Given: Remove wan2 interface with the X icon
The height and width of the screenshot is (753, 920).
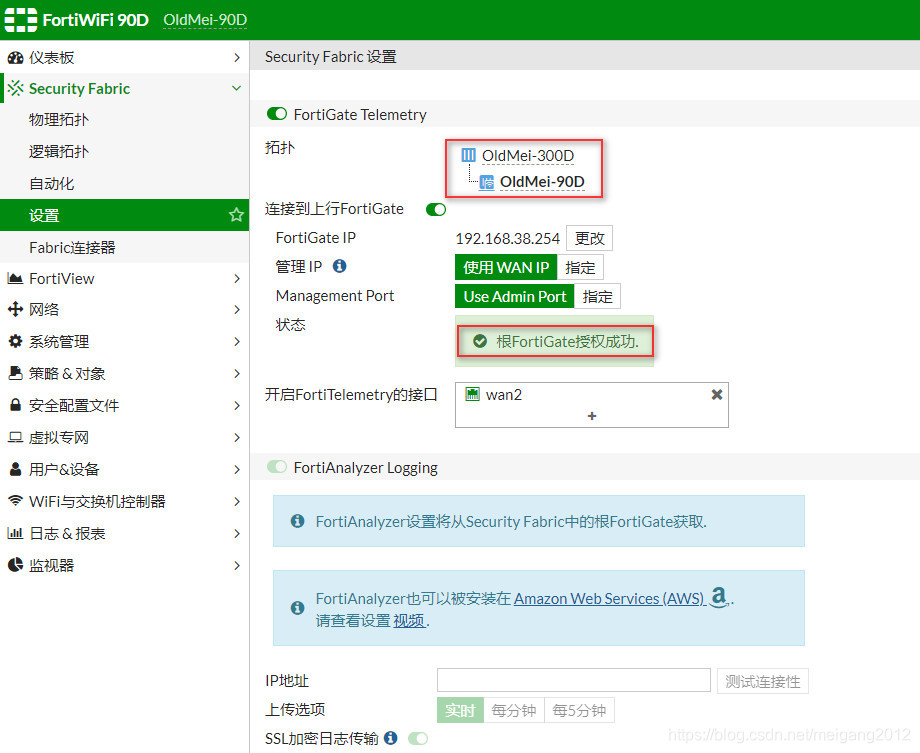Looking at the screenshot, I should [716, 394].
